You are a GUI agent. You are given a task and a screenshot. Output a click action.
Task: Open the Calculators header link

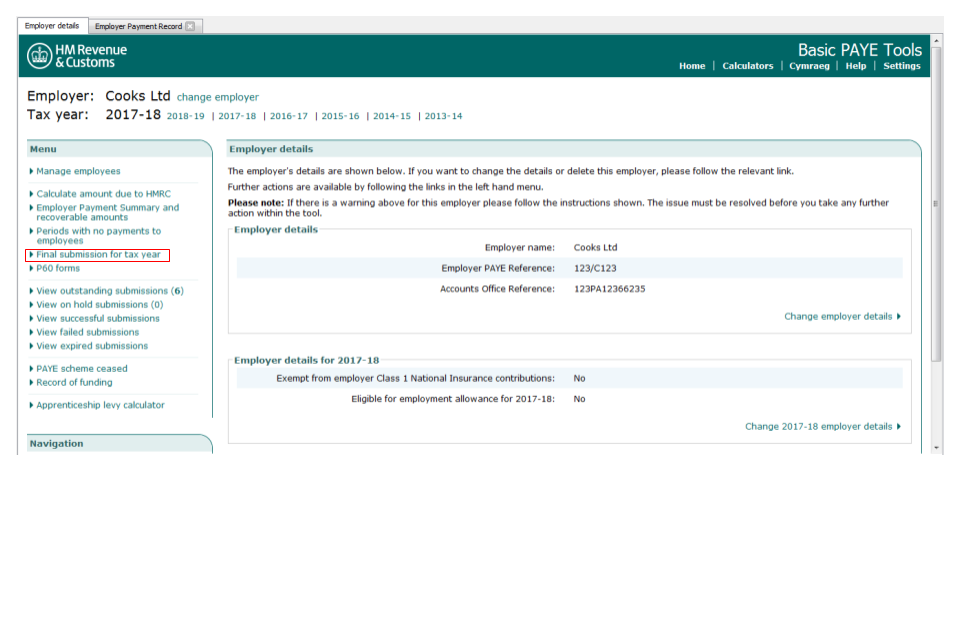[748, 66]
